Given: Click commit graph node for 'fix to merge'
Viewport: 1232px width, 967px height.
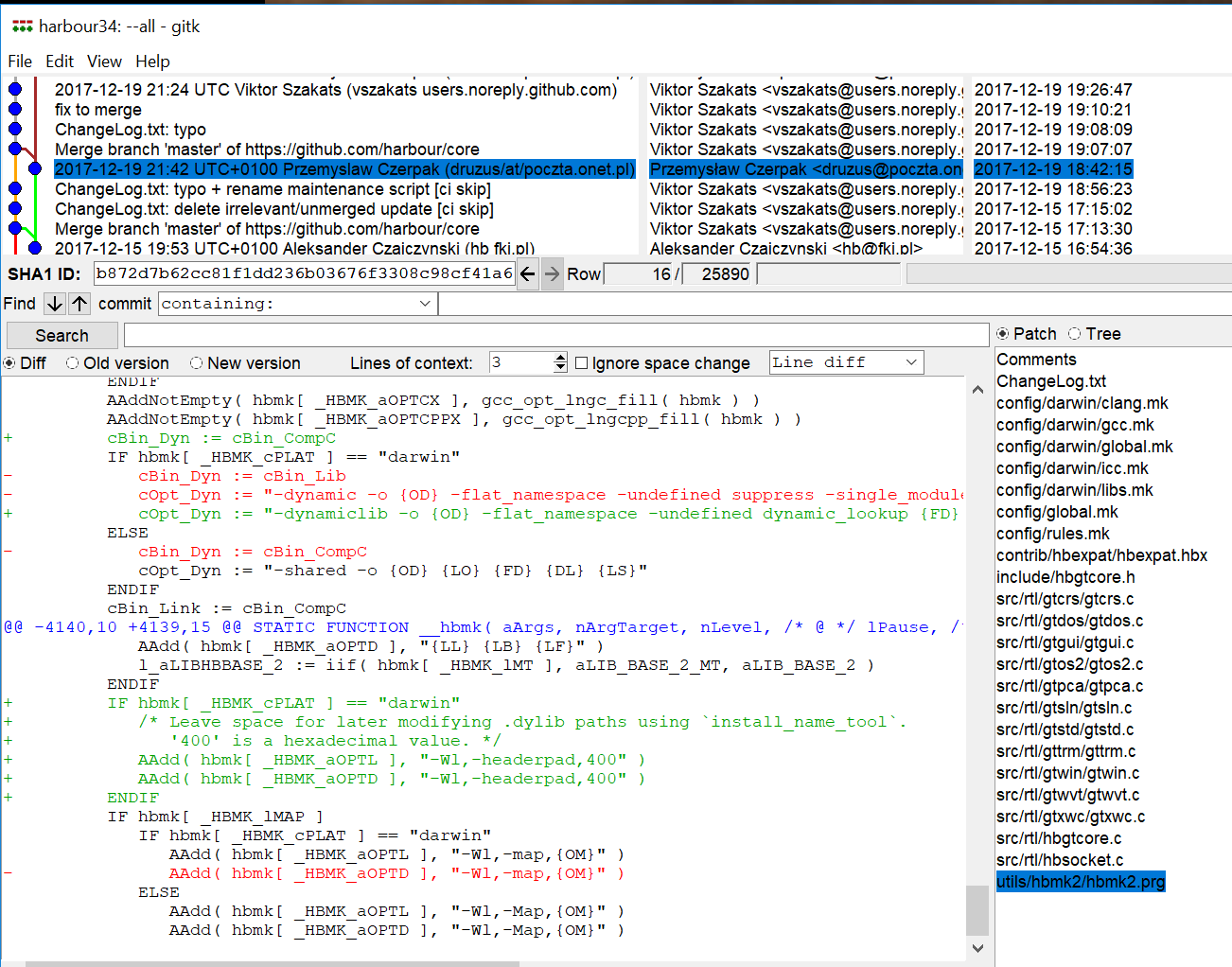Looking at the screenshot, I should 15,110.
